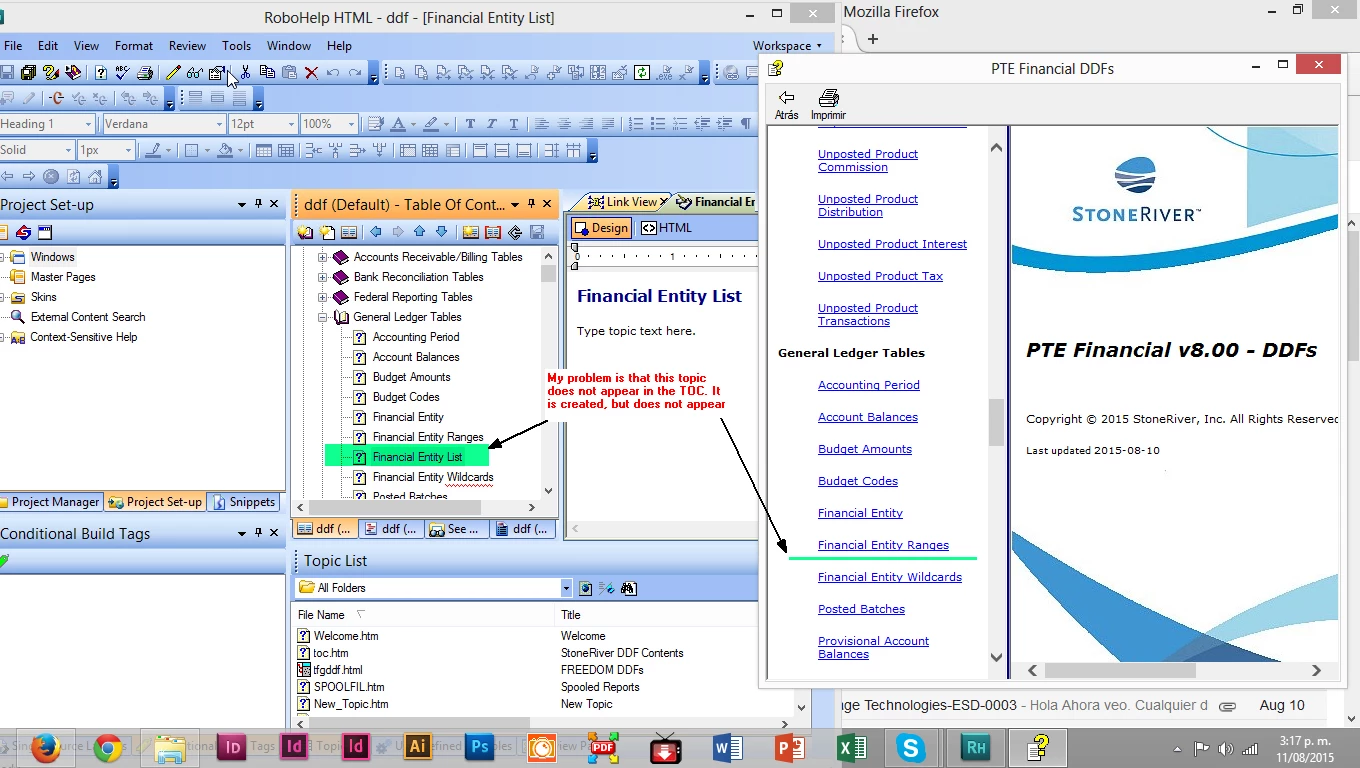Click the Move Up arrow in TOC toolbar

coord(419,232)
